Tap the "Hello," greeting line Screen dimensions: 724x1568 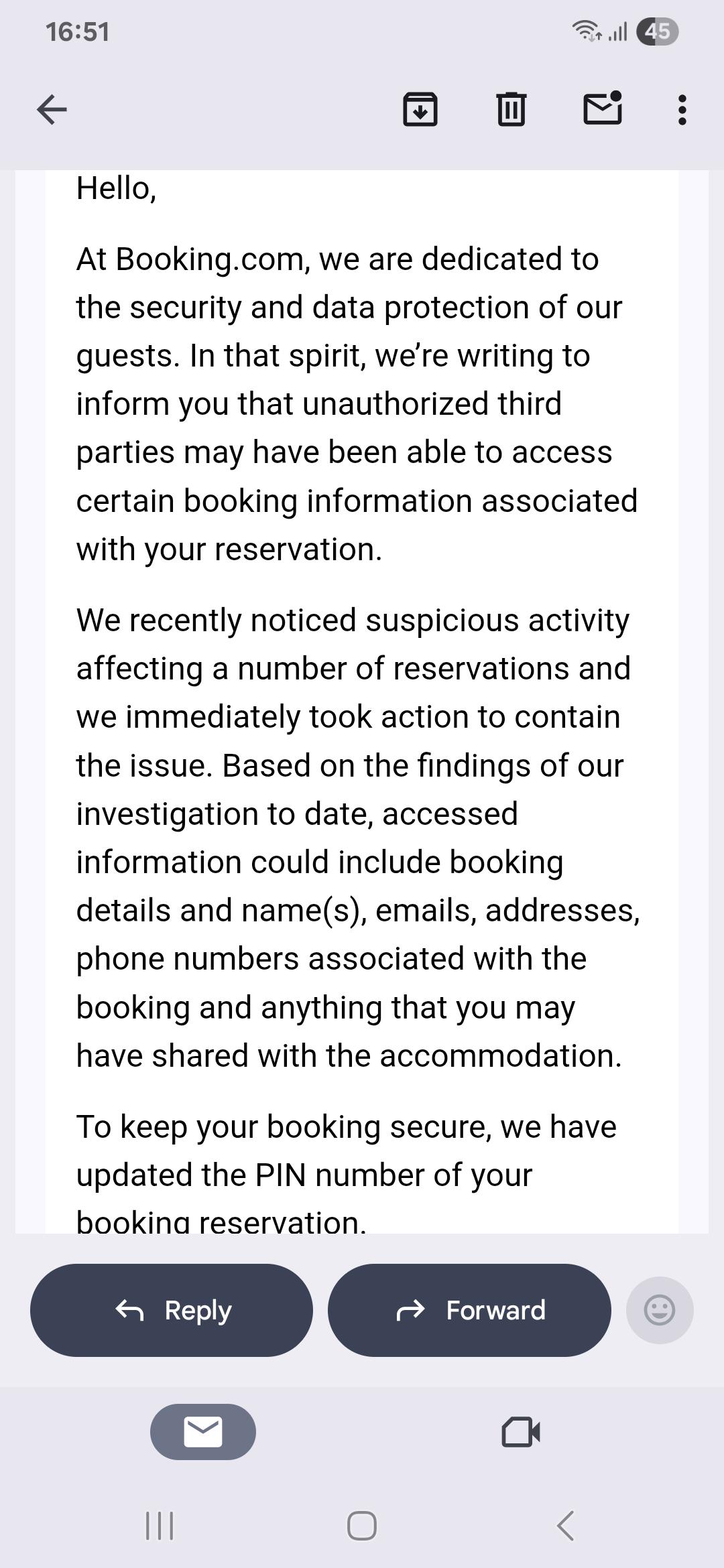point(116,188)
